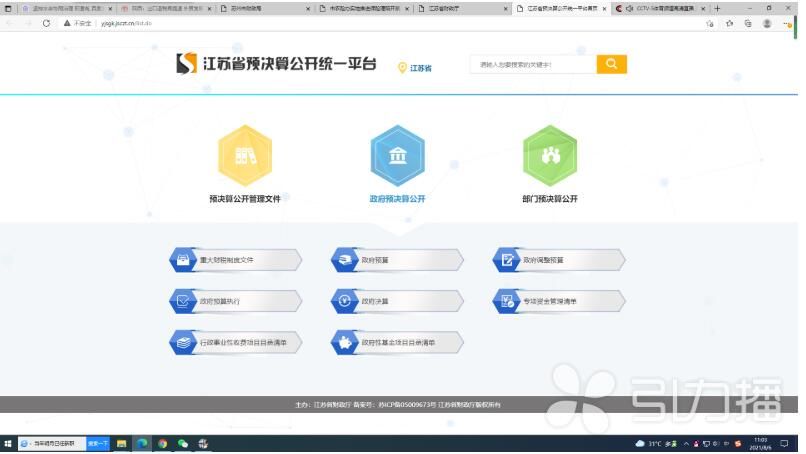Open the browser favorites star icon
806x454 pixels.
pos(729,24)
